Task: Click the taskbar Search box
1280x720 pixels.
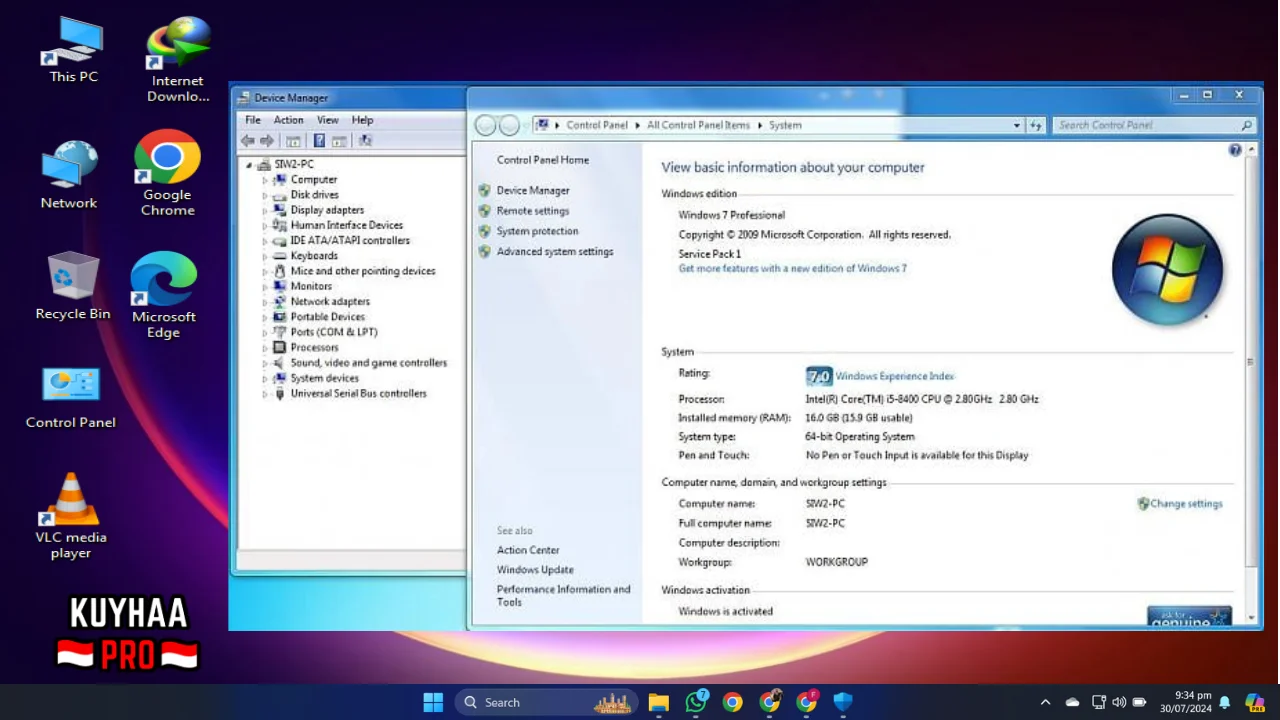Action: (x=548, y=702)
